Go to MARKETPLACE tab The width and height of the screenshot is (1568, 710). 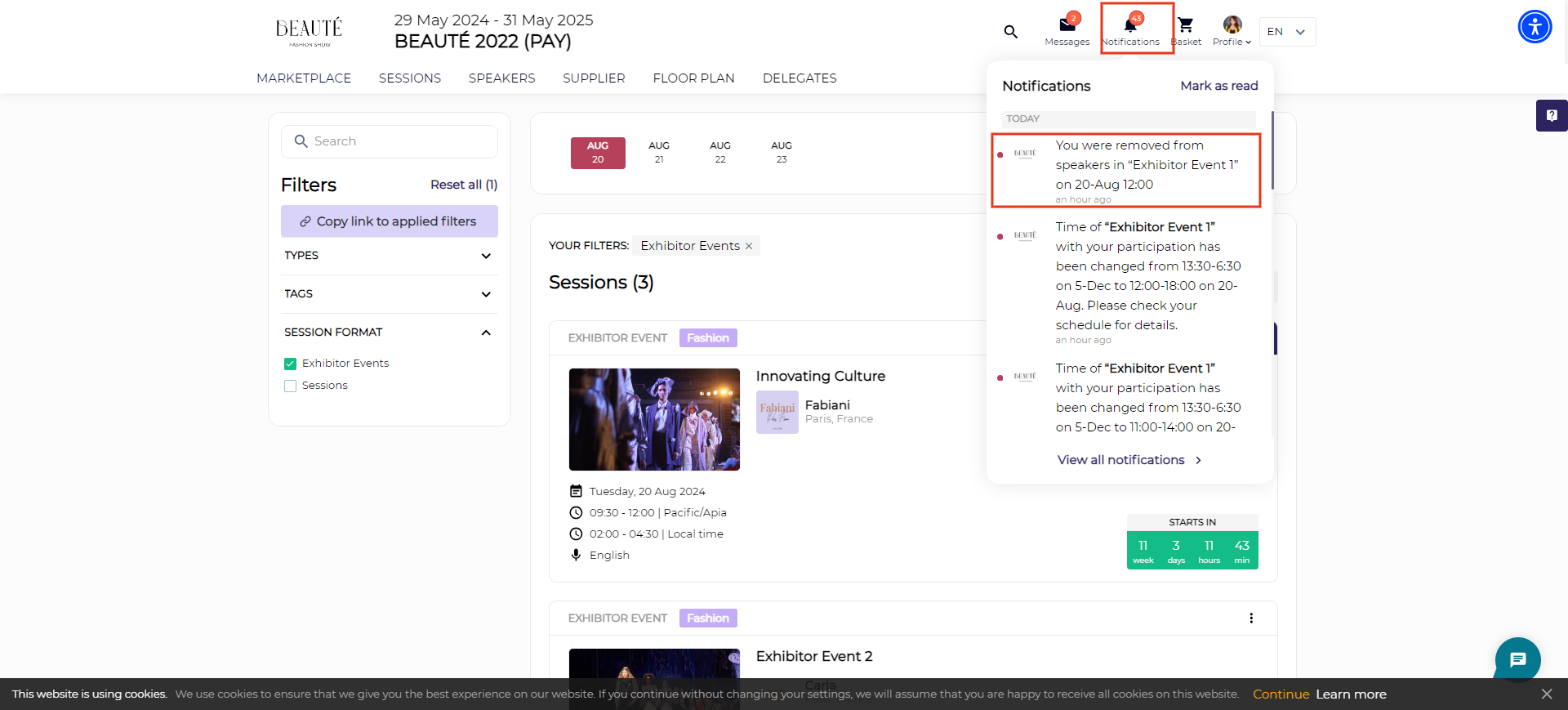tap(304, 78)
